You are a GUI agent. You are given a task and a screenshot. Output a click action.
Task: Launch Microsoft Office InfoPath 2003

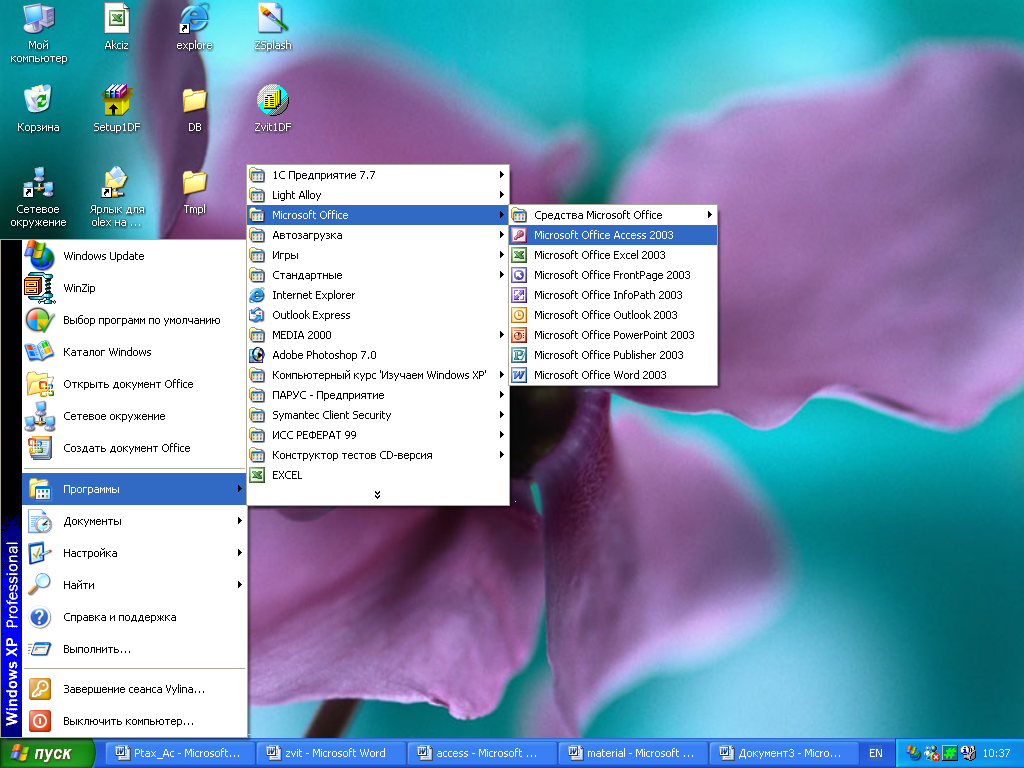[613, 295]
